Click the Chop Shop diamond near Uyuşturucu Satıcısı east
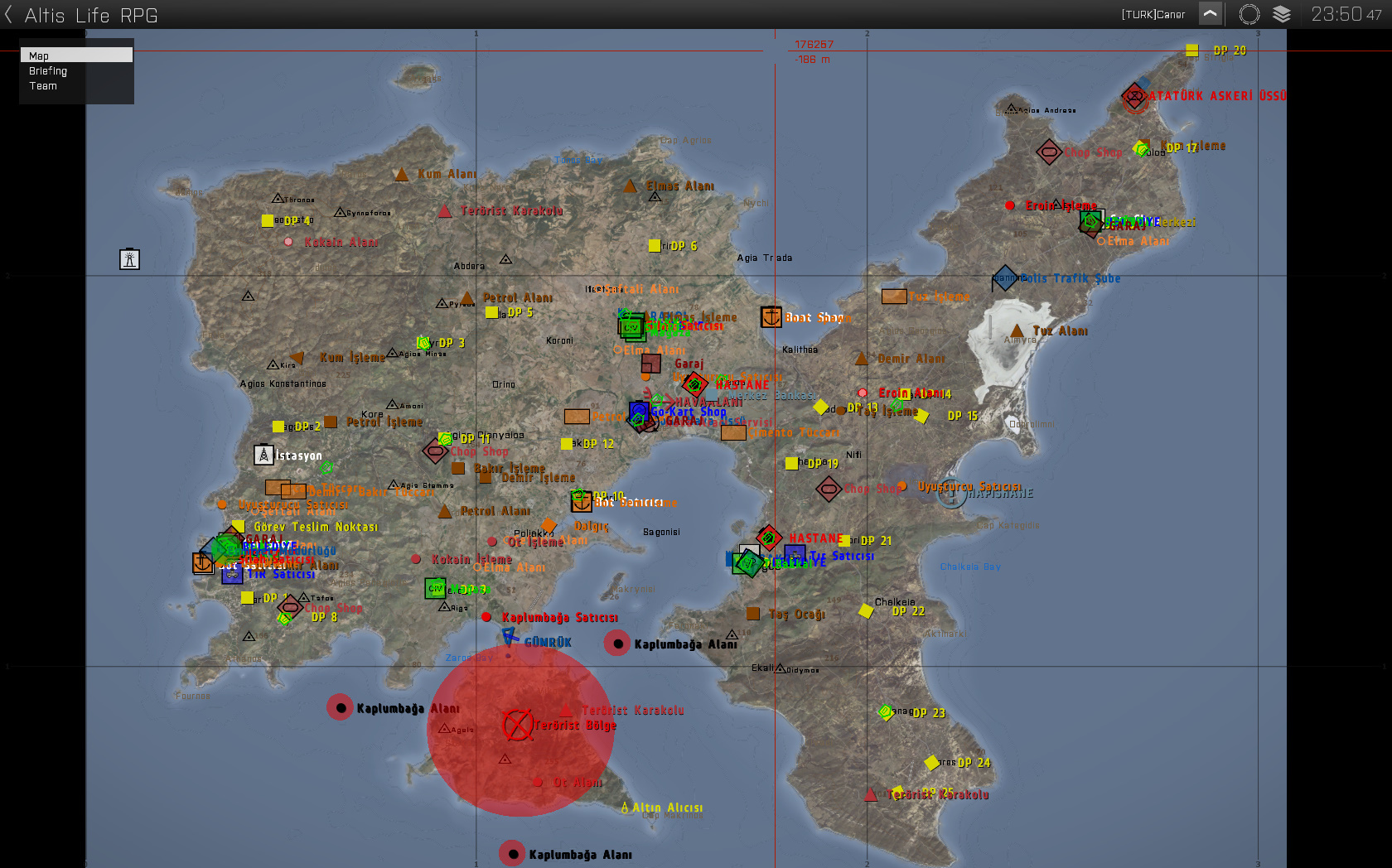The image size is (1392, 868). [x=829, y=489]
